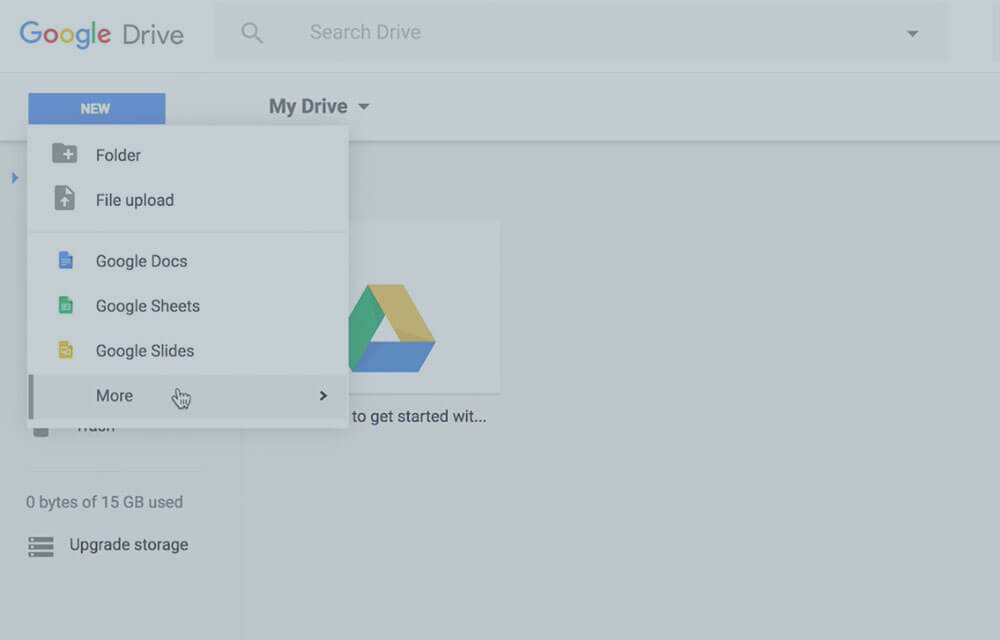1000x640 pixels.
Task: Click the Upgrade storage server icon
Action: click(41, 546)
